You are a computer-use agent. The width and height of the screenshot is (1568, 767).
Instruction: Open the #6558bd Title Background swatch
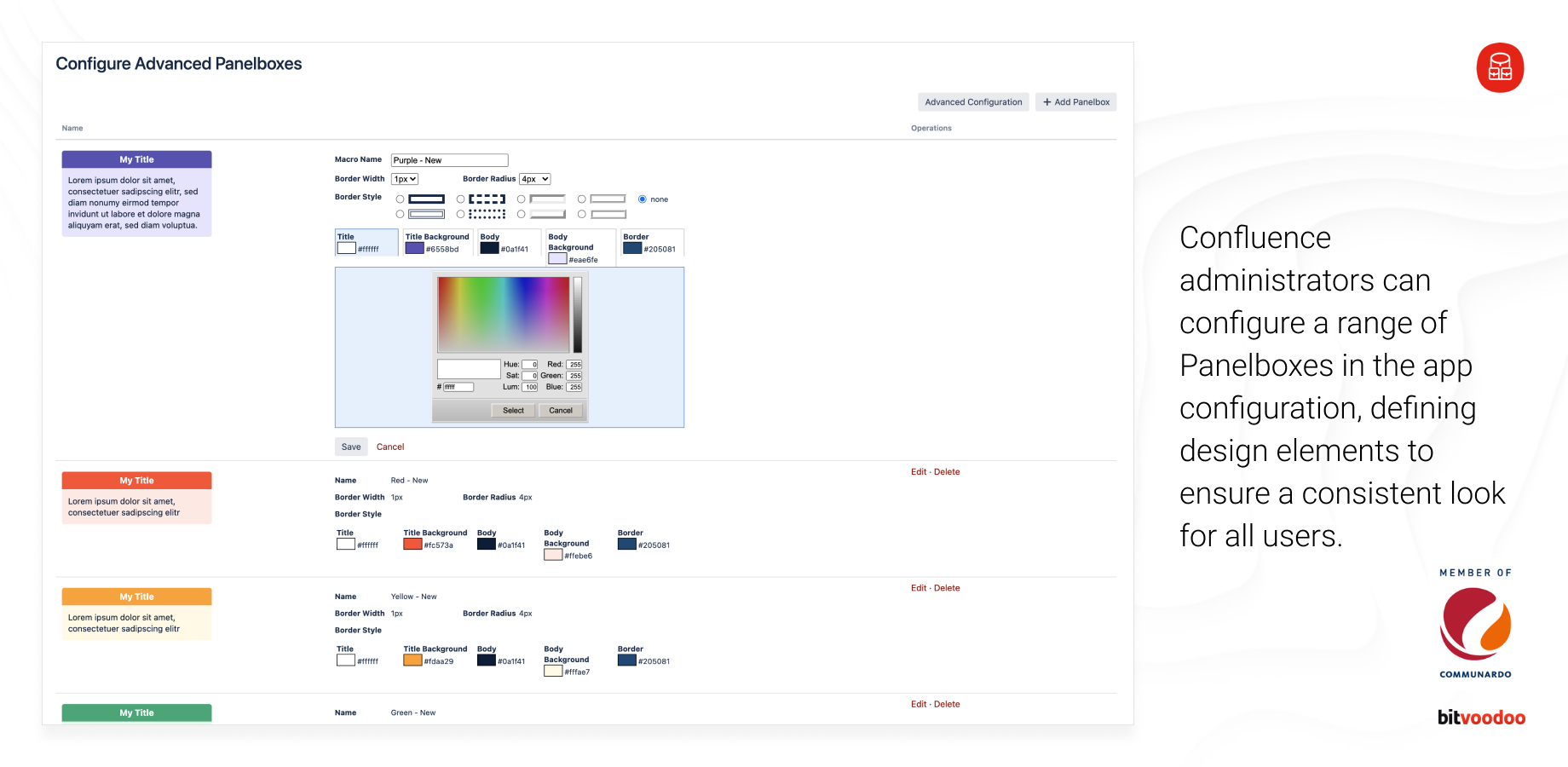(x=414, y=247)
